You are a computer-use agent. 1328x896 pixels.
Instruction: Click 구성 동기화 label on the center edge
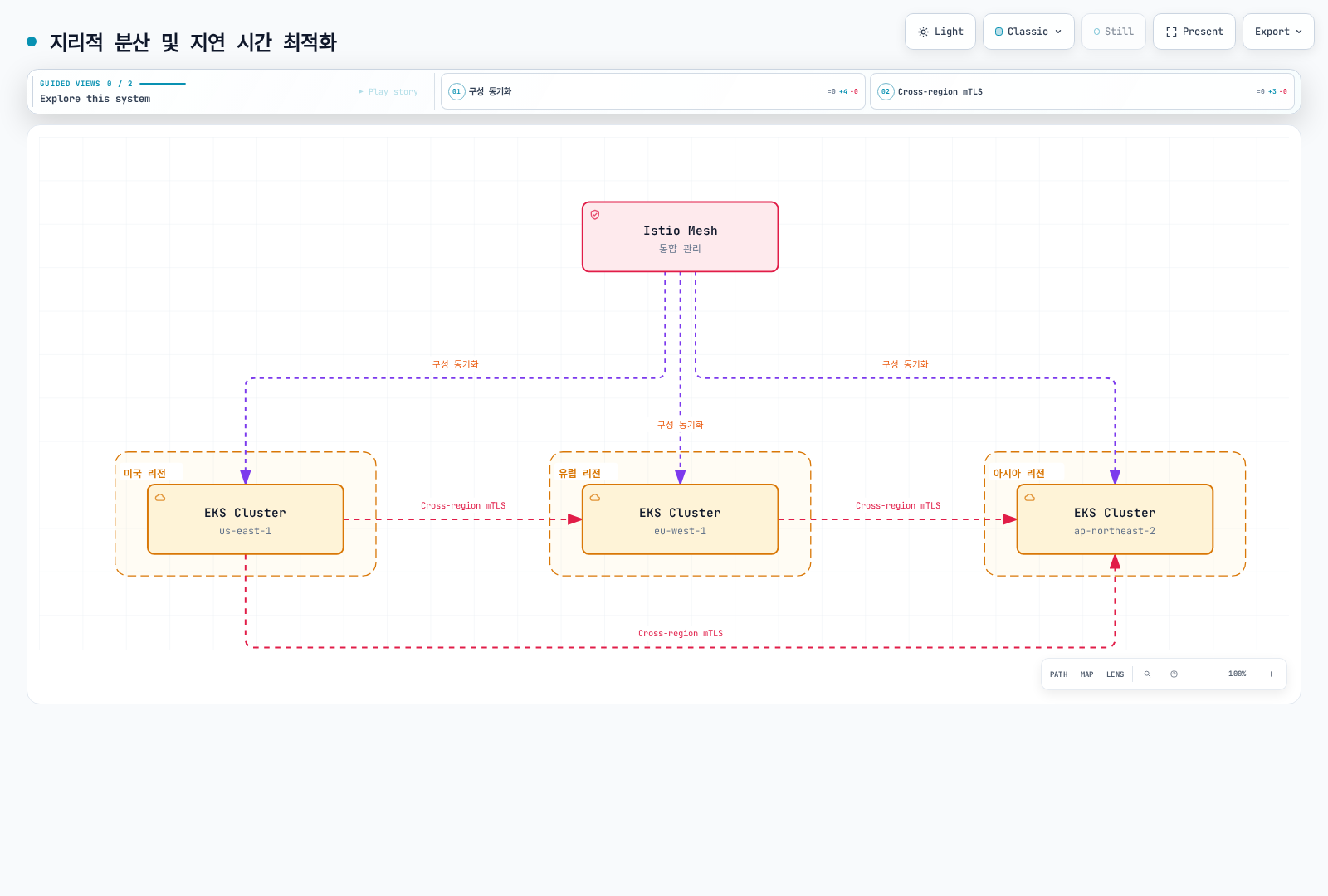coord(681,425)
